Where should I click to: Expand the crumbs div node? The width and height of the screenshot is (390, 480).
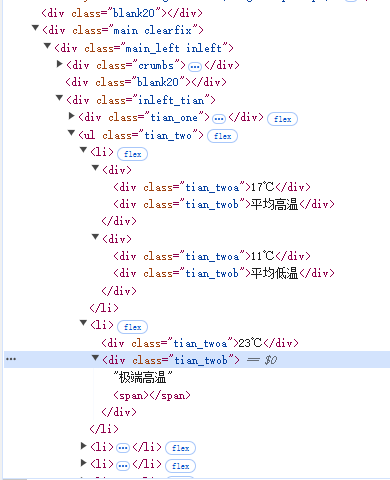[60, 63]
